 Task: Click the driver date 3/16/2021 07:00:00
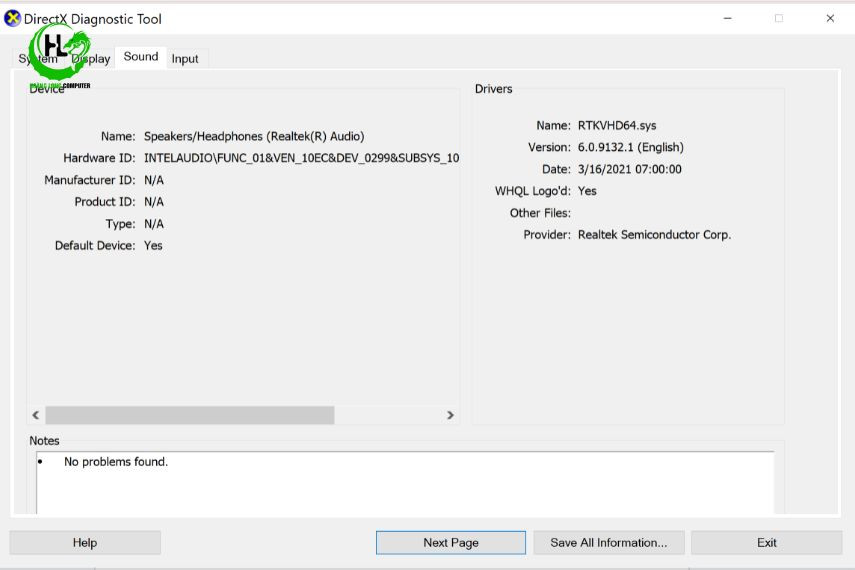pyautogui.click(x=630, y=169)
